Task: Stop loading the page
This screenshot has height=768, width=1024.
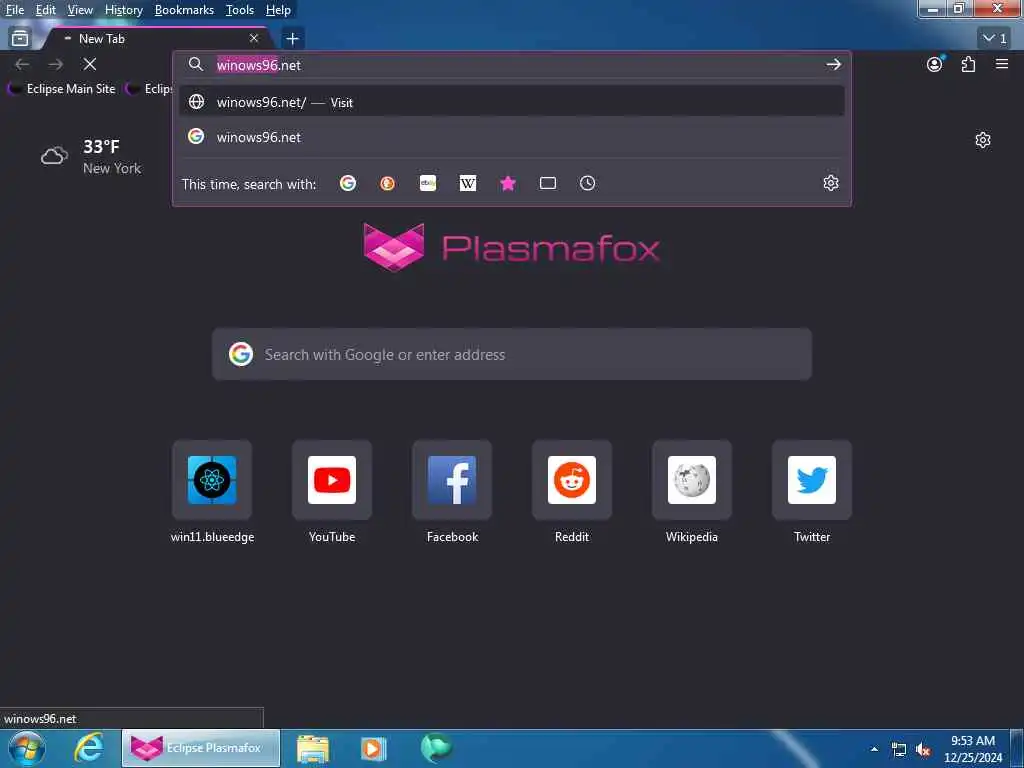Action: point(90,64)
